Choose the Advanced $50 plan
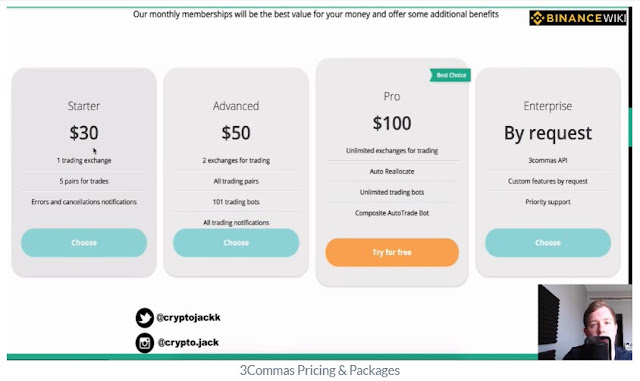 coord(236,243)
